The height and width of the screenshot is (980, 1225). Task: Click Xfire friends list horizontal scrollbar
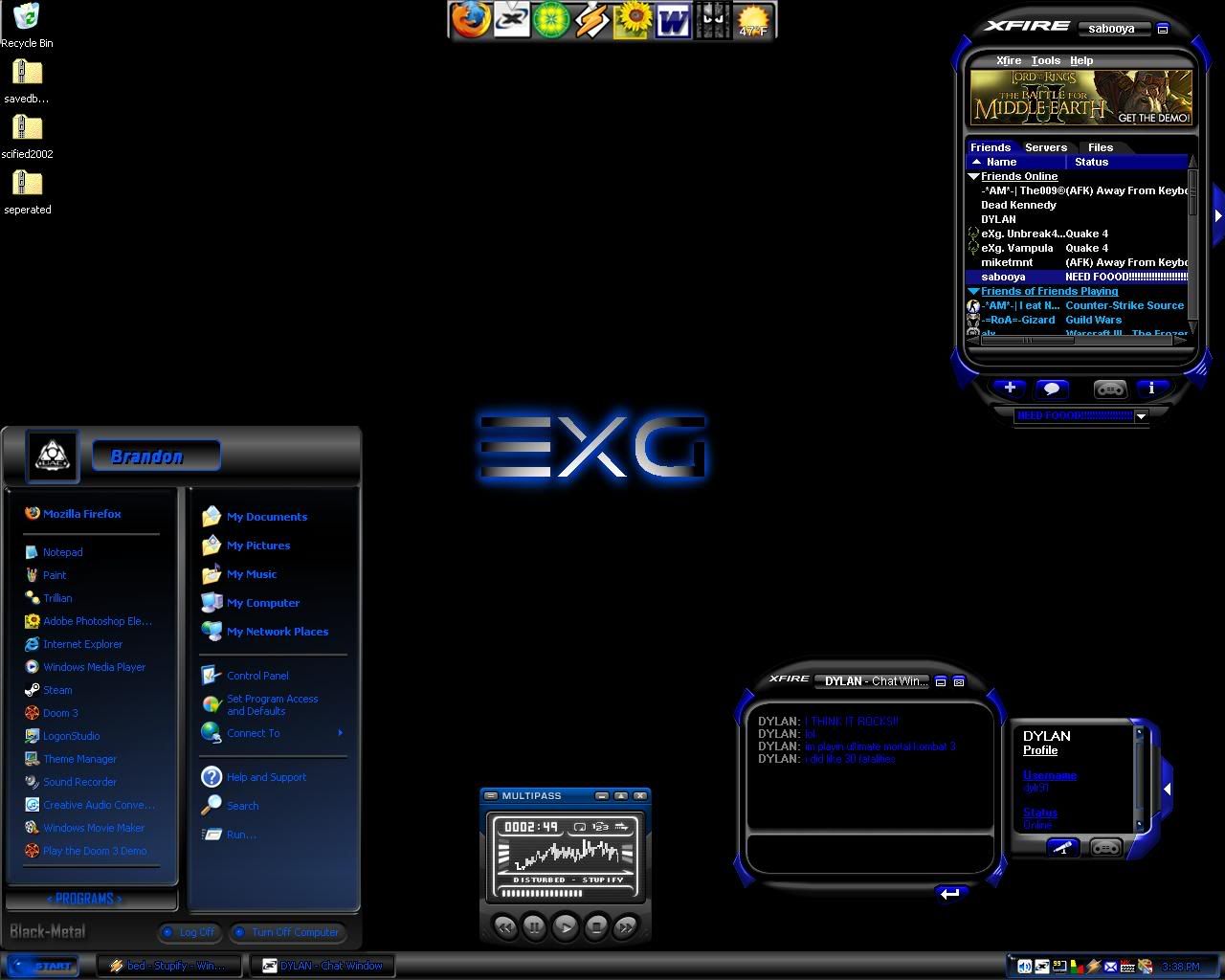[1078, 339]
